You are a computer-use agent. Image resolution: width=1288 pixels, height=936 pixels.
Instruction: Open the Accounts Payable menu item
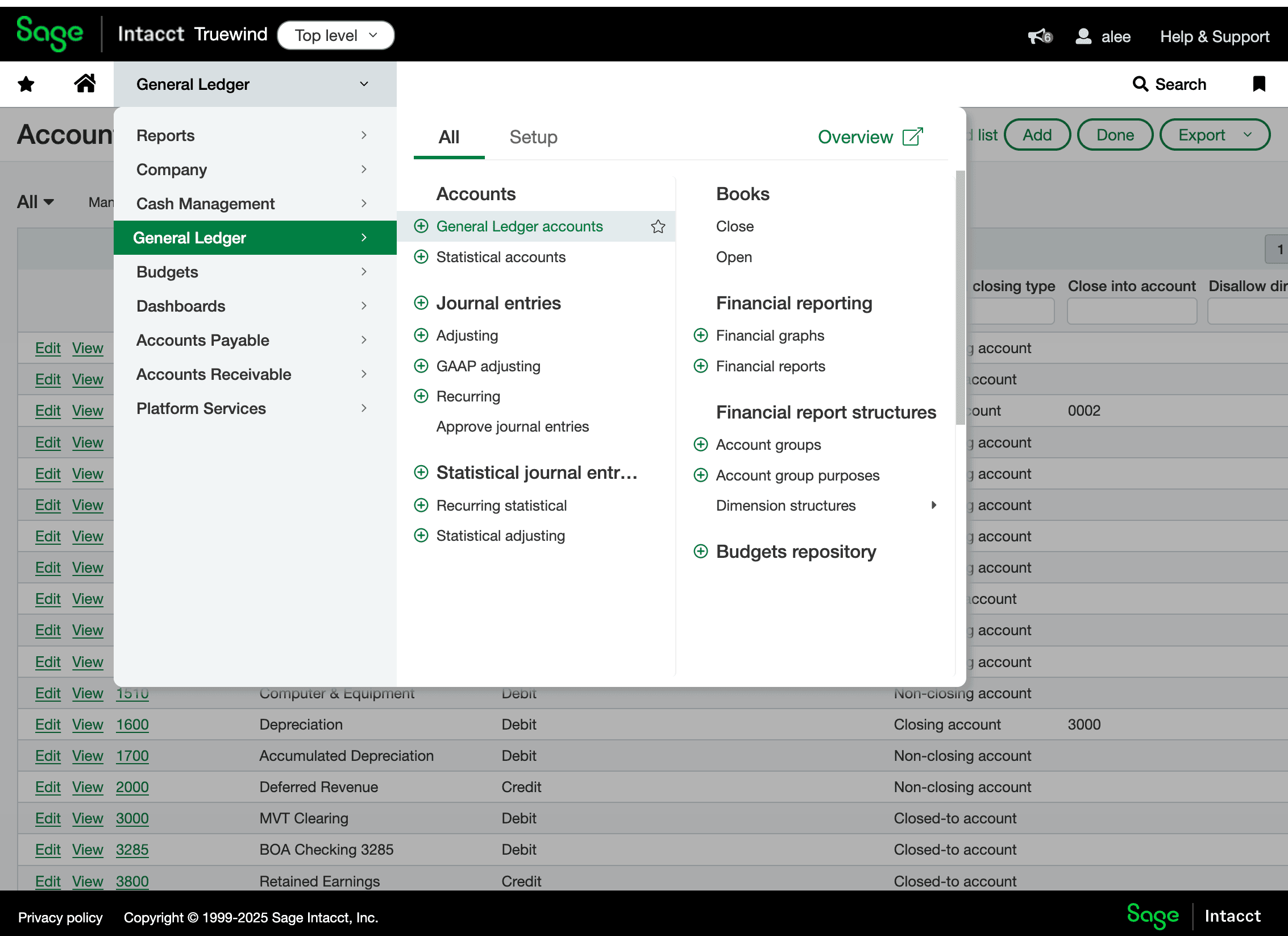click(x=202, y=340)
